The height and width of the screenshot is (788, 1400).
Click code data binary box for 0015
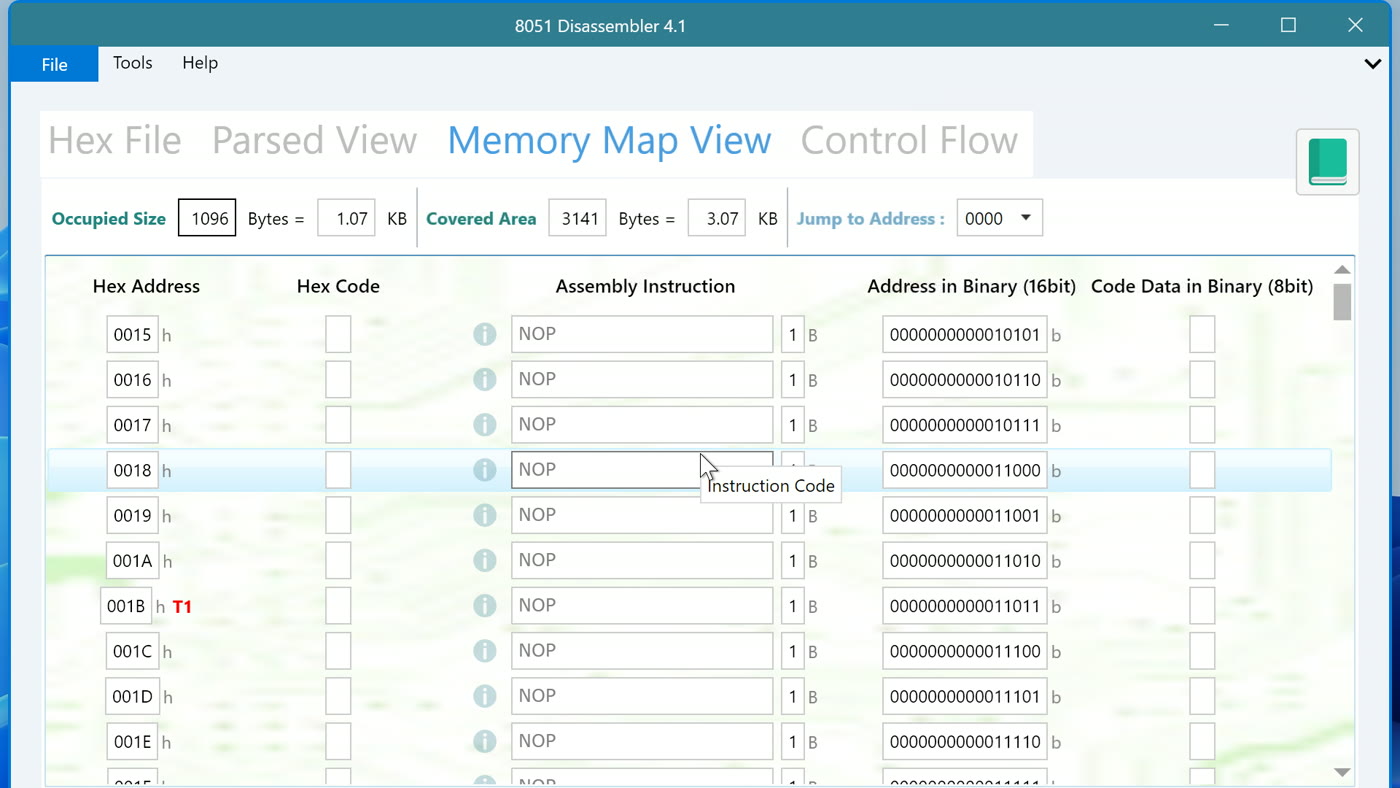(x=1202, y=335)
